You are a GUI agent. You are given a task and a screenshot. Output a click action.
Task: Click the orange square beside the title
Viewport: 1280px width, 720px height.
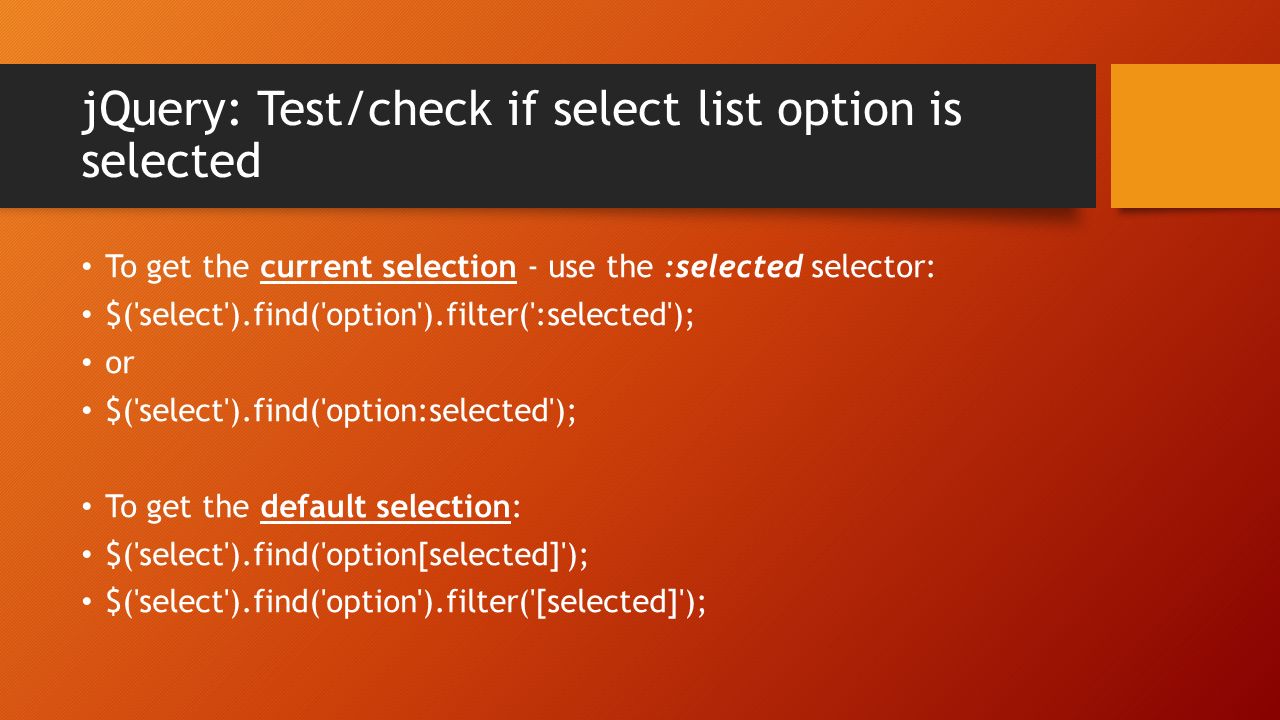tap(1195, 136)
